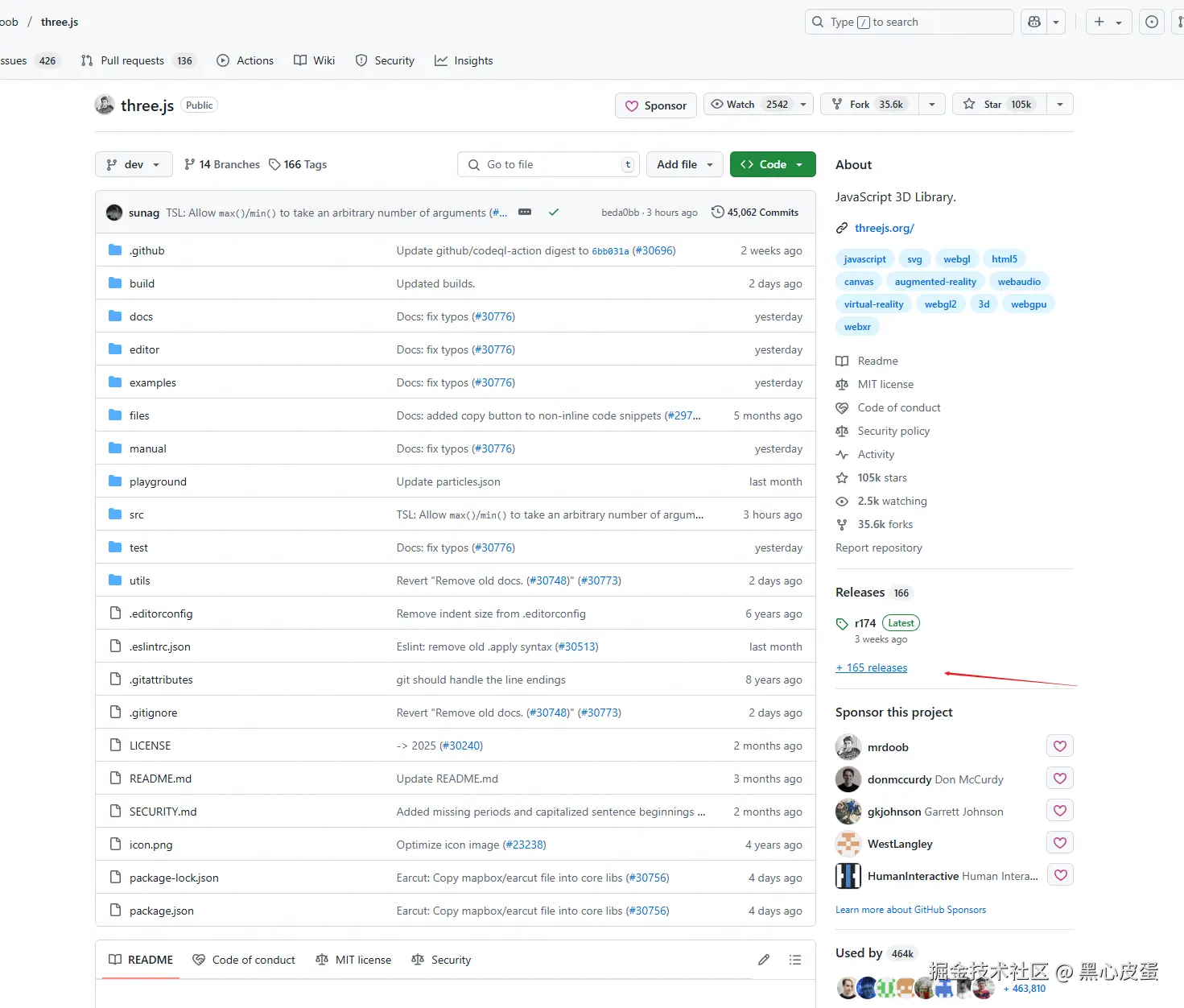Open Learn more about GitHub Sponsors
This screenshot has height=1008, width=1184.
[910, 910]
